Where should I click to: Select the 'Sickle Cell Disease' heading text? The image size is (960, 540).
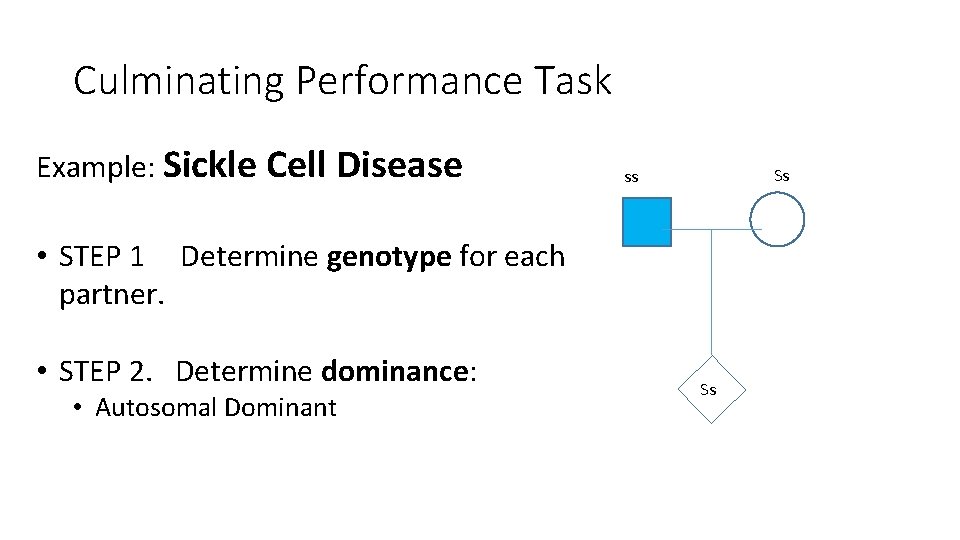tap(312, 165)
